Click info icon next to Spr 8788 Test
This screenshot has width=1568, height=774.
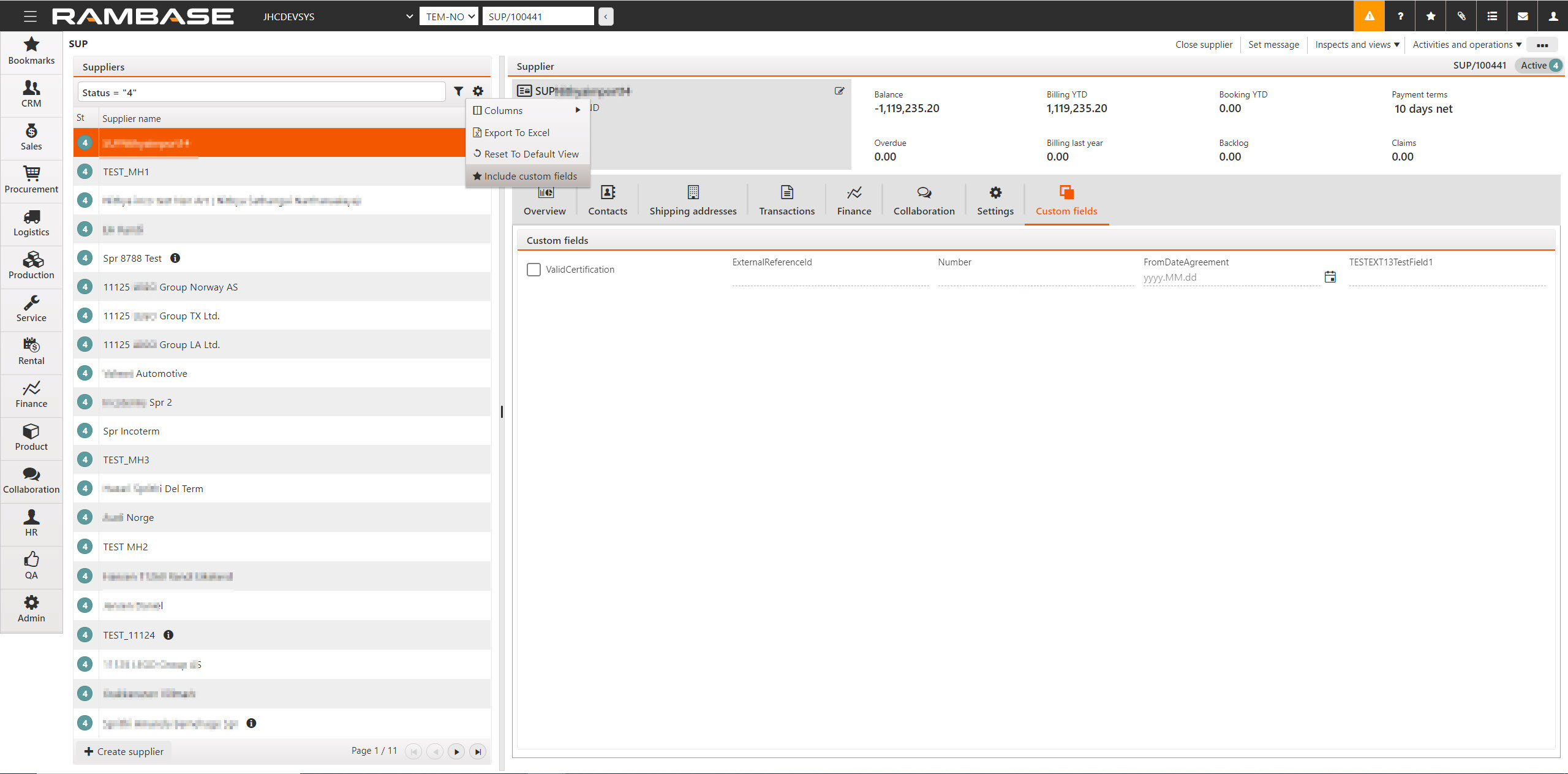click(x=175, y=258)
